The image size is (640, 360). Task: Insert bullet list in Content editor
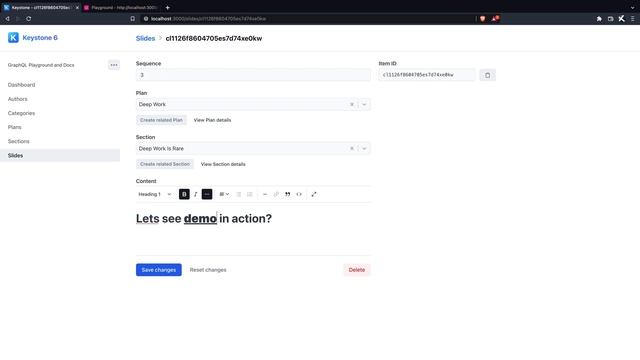(239, 194)
